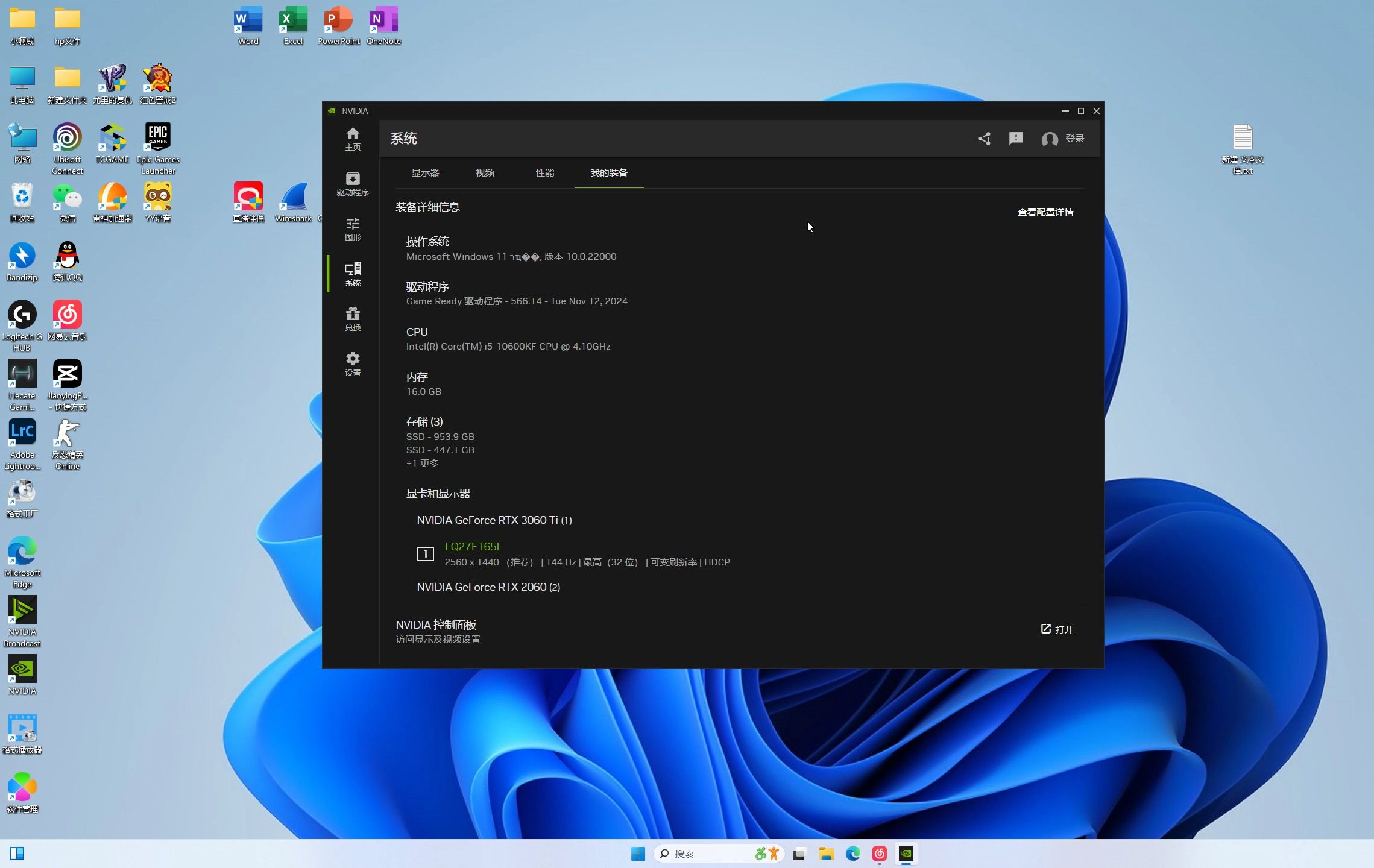
Task: Open the 兑换 redeem section
Action: pos(353,319)
